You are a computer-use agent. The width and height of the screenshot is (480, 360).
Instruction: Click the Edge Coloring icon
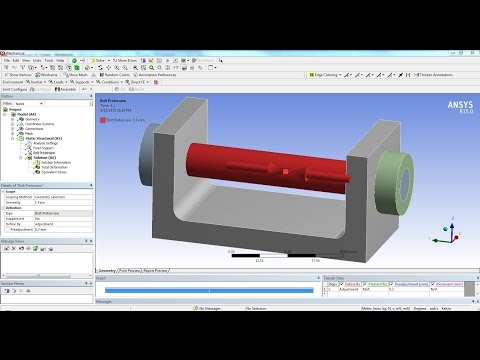[x=312, y=75]
